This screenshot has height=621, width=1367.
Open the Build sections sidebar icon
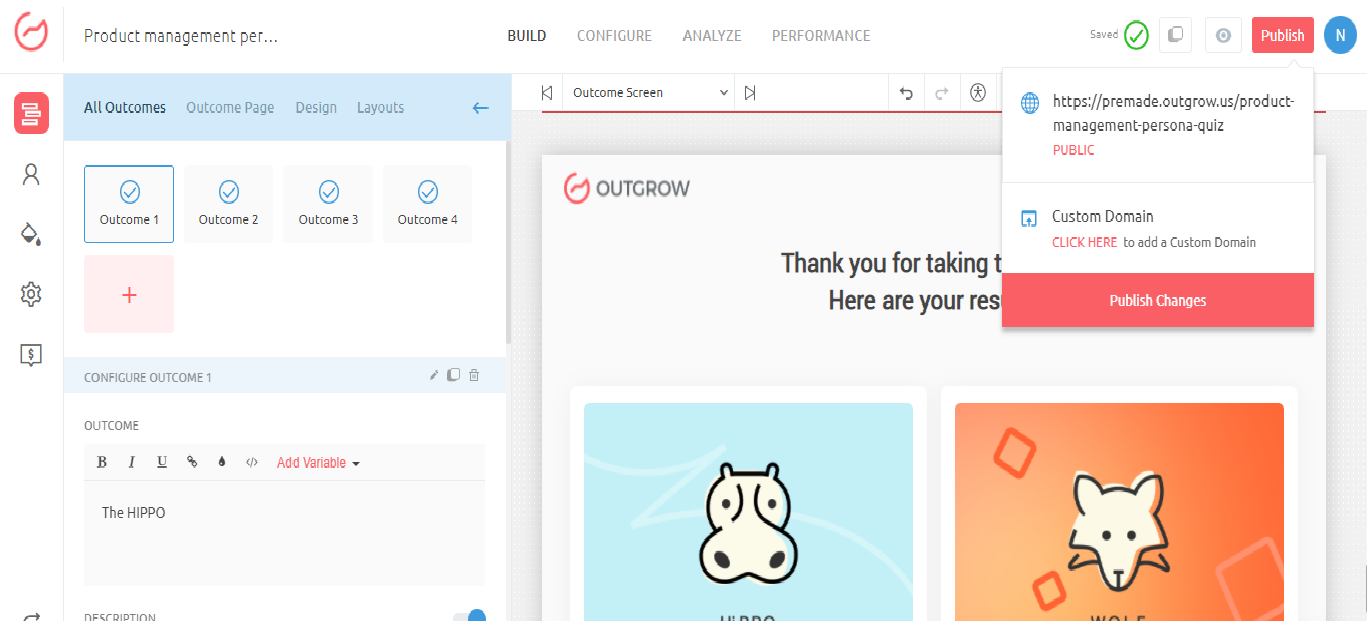tap(31, 113)
